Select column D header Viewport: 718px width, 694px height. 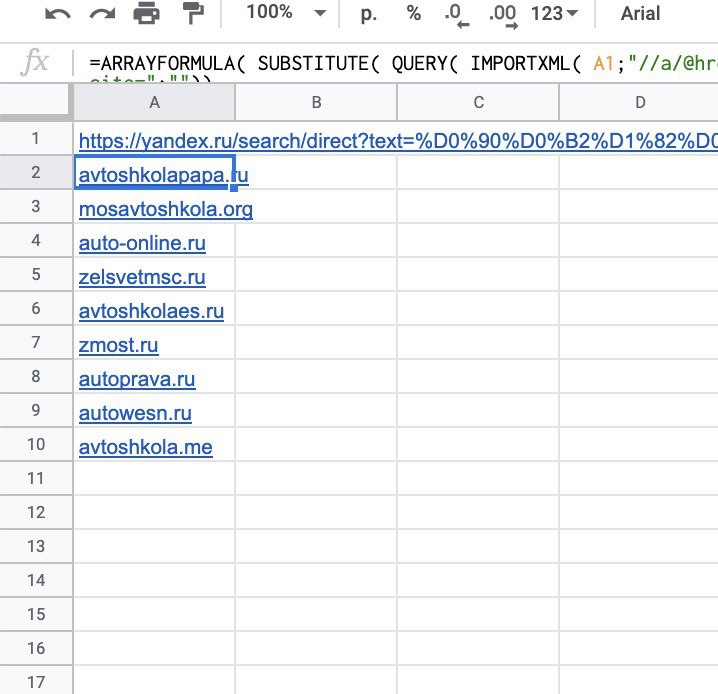pos(639,103)
